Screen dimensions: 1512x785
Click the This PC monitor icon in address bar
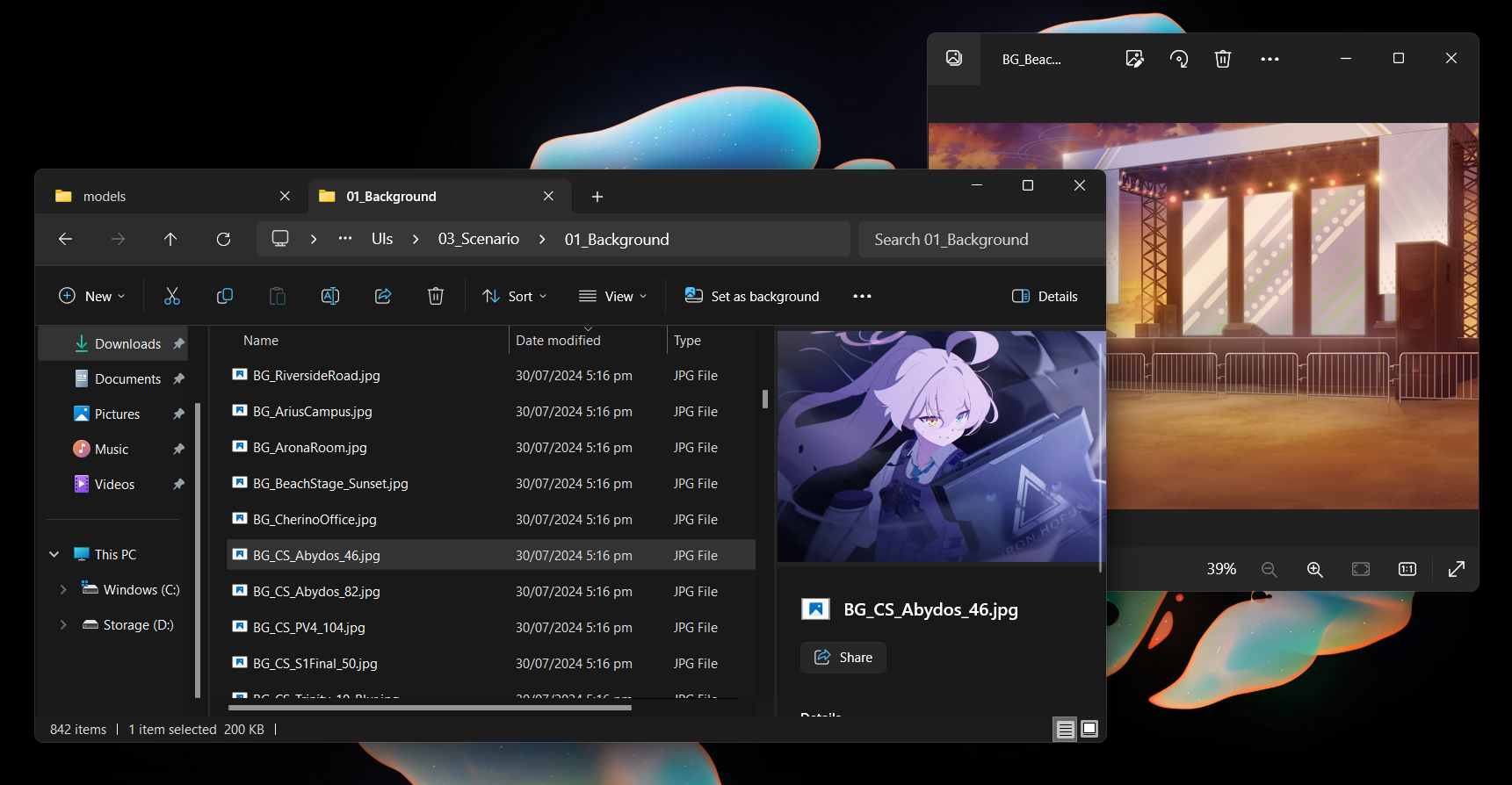tap(280, 239)
